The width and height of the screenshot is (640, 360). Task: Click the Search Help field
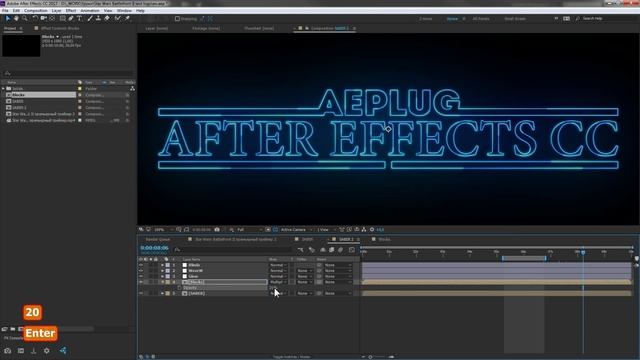593,19
